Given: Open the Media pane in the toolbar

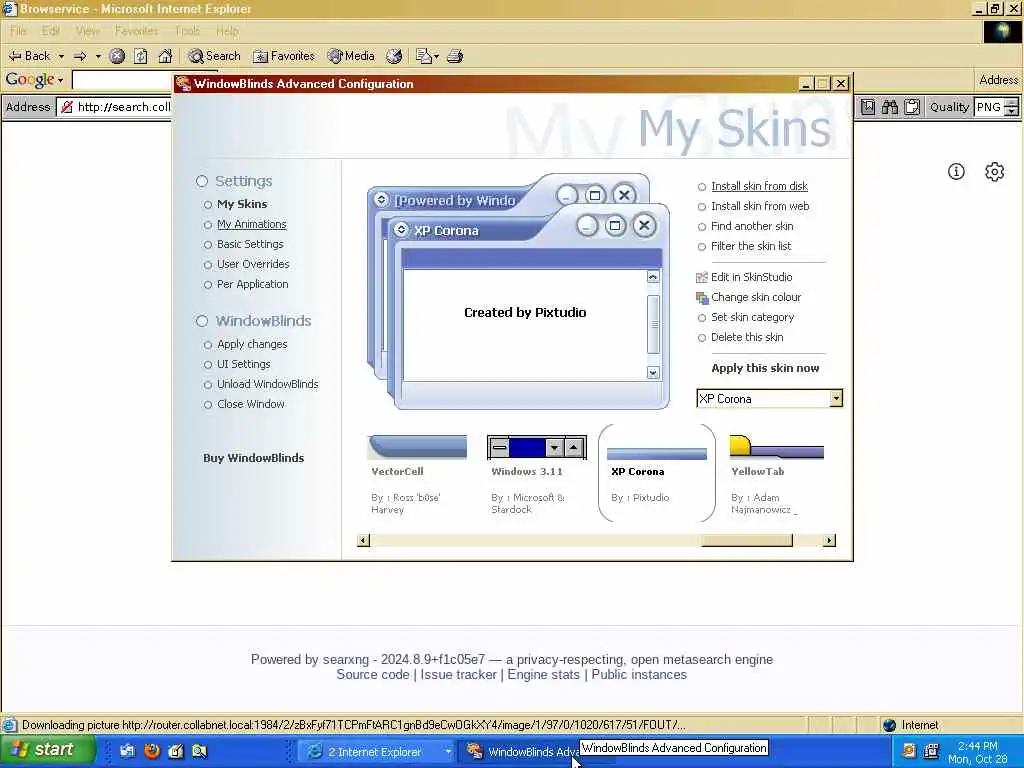Looking at the screenshot, I should pyautogui.click(x=351, y=56).
